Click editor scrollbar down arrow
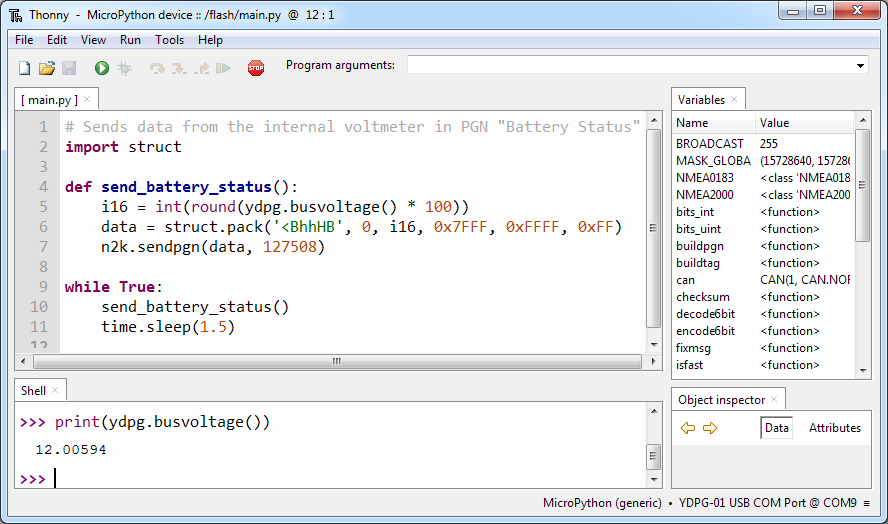Screen dimensions: 888x524 654,344
